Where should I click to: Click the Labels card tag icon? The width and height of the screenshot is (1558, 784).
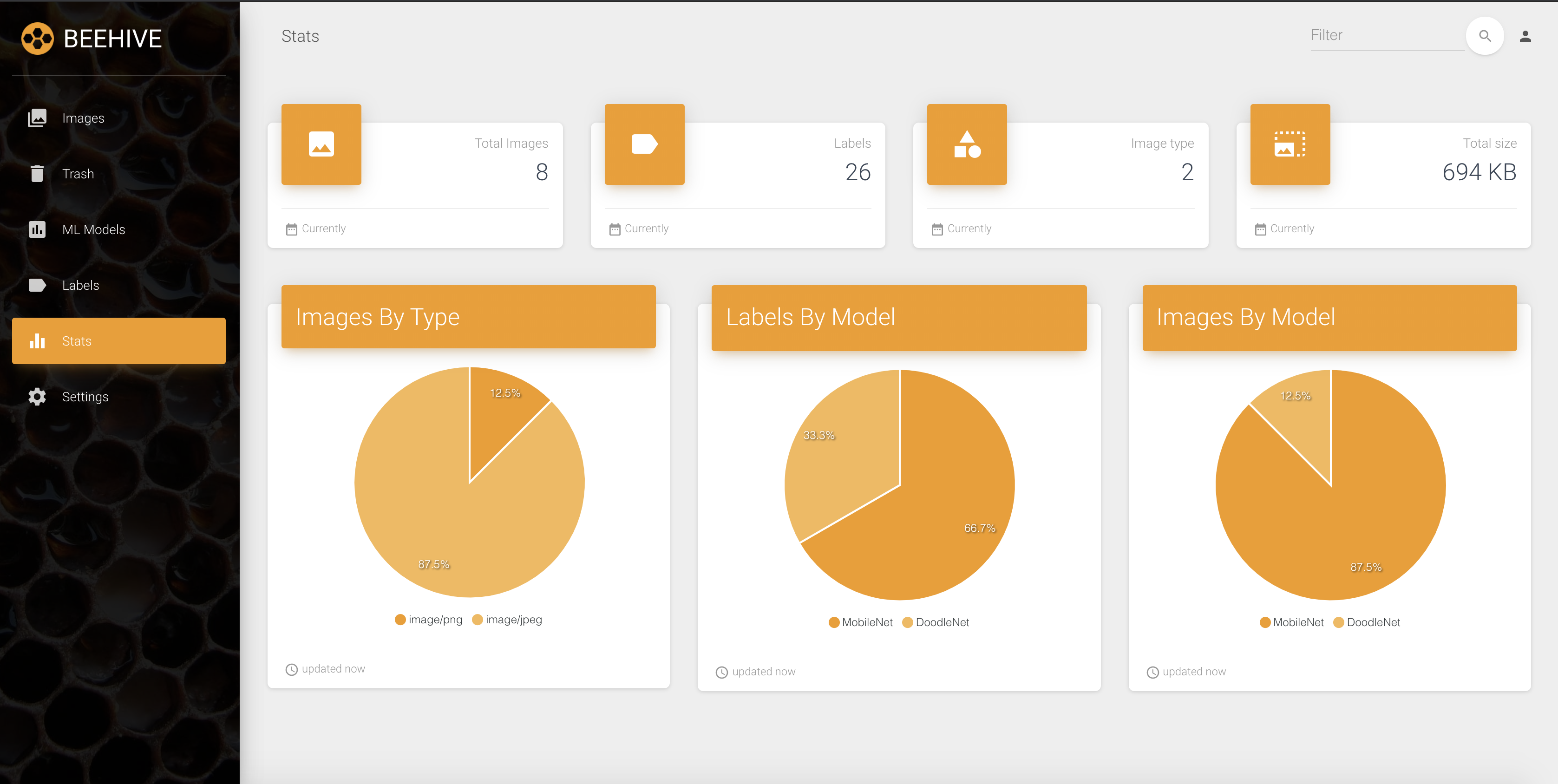click(644, 144)
